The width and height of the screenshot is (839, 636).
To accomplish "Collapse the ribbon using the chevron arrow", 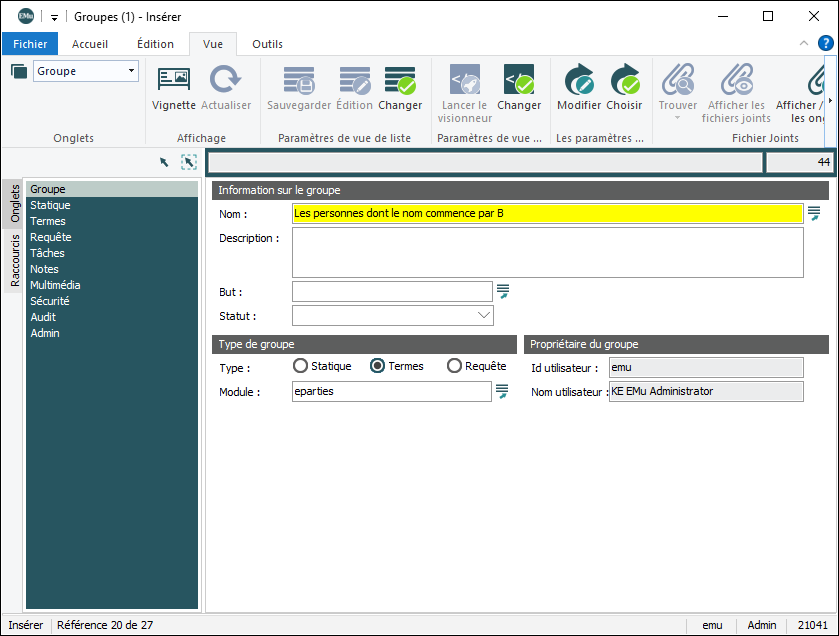I will pyautogui.click(x=803, y=44).
